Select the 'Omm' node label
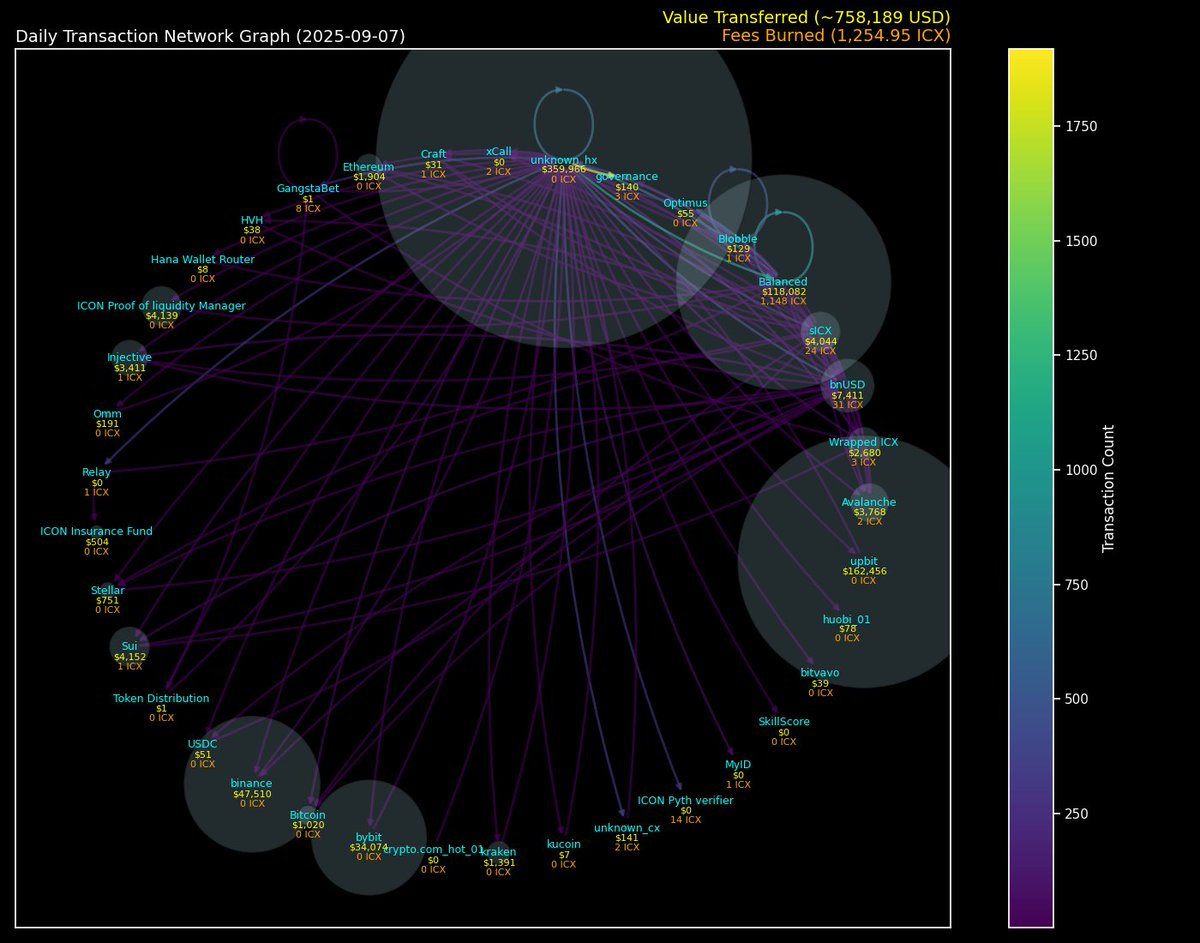 (107, 413)
